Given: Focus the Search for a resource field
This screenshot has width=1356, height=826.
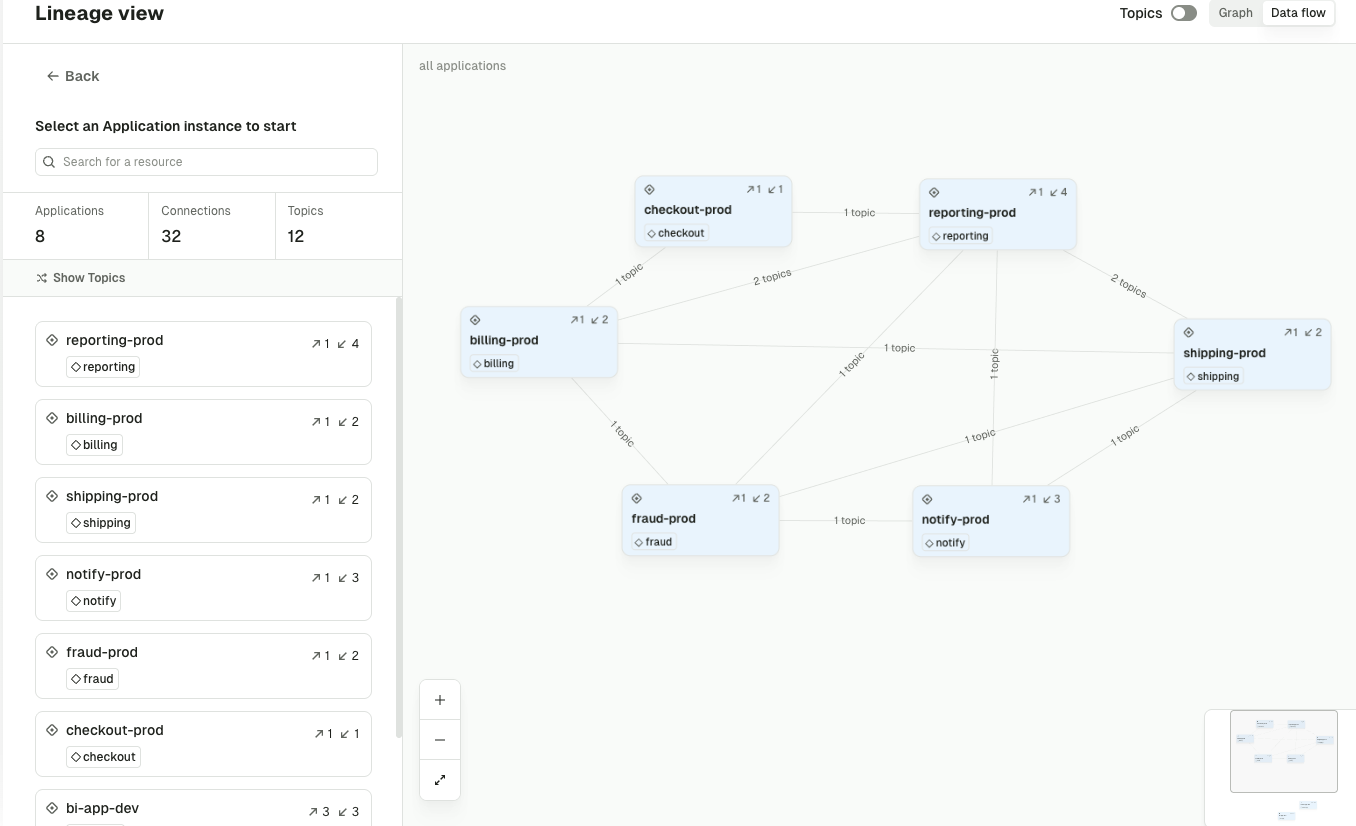Looking at the screenshot, I should pyautogui.click(x=206, y=162).
